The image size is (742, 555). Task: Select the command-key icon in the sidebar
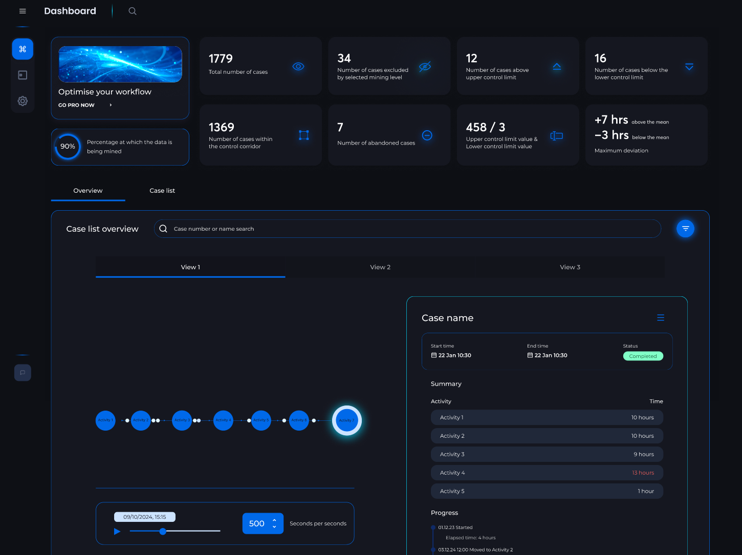point(22,48)
